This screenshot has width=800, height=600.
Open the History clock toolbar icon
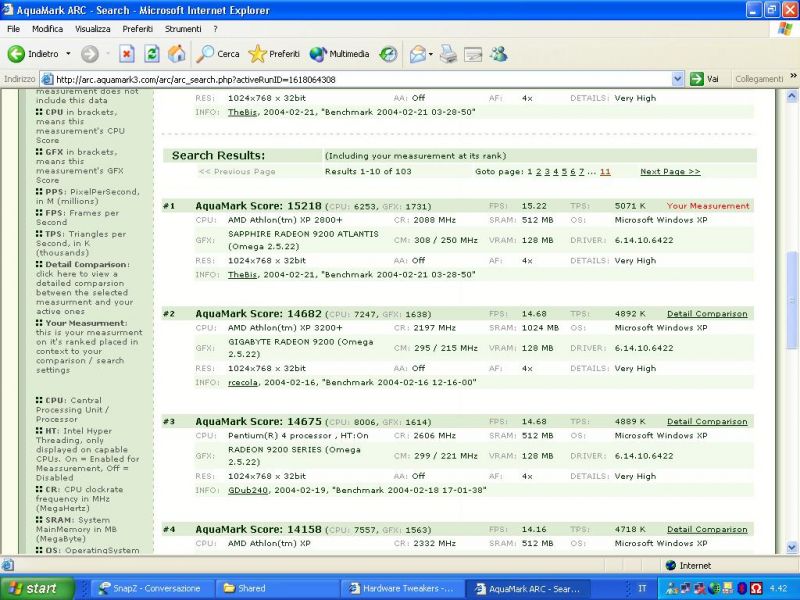click(x=388, y=54)
